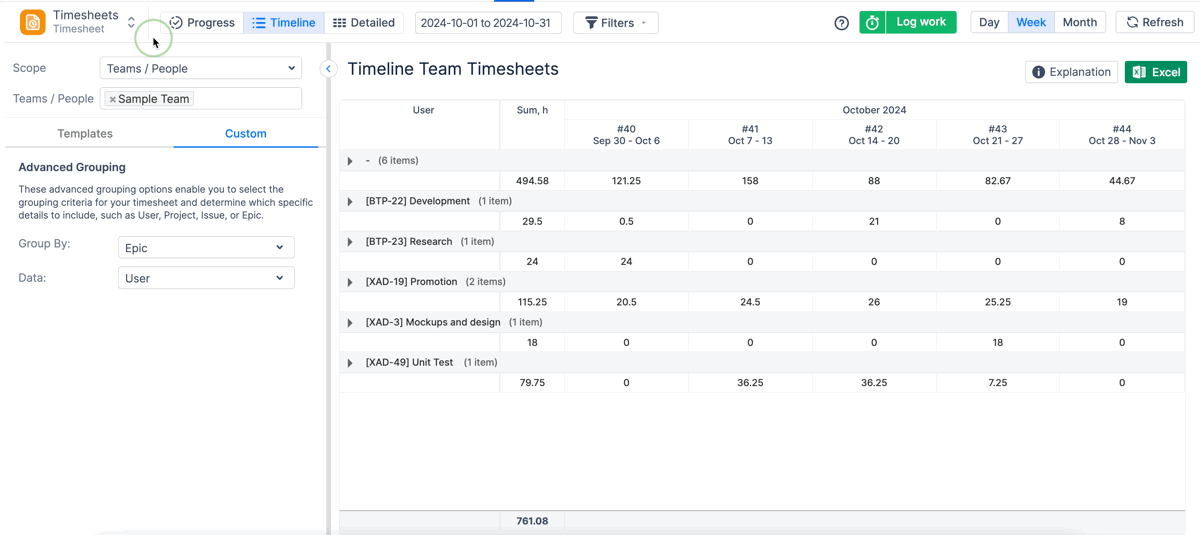Open the Group By Epic dropdown
Image resolution: width=1200 pixels, height=535 pixels.
(x=206, y=248)
